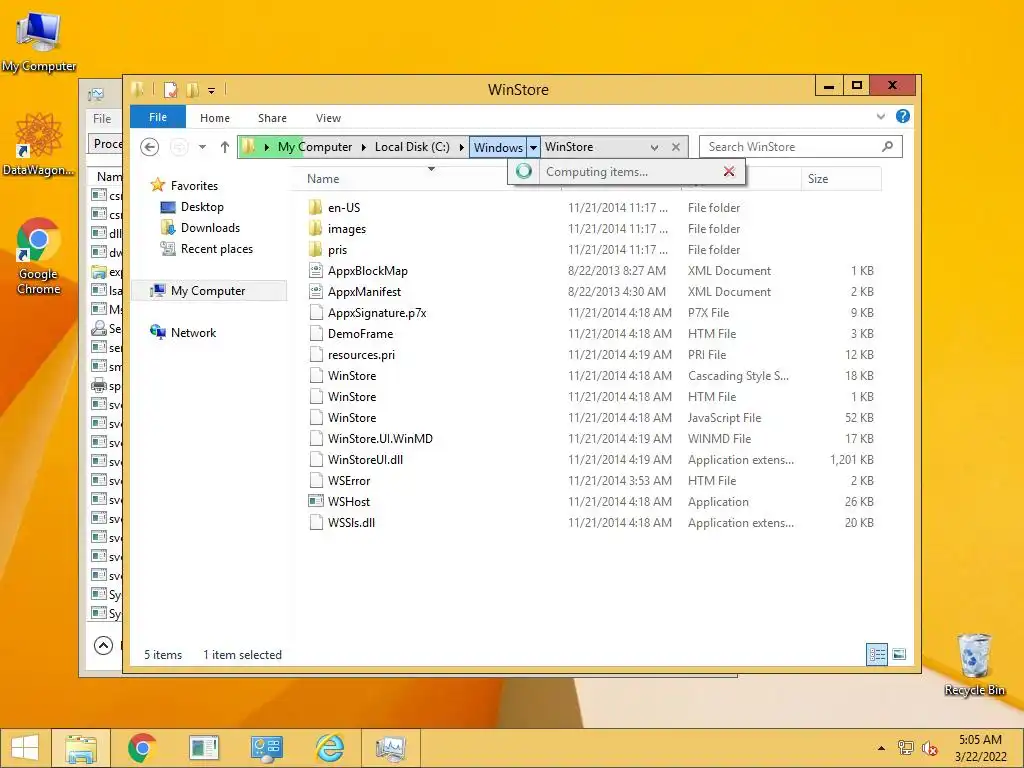Viewport: 1024px width, 768px height.
Task: Switch to the Share ribbon tab
Action: [272, 118]
